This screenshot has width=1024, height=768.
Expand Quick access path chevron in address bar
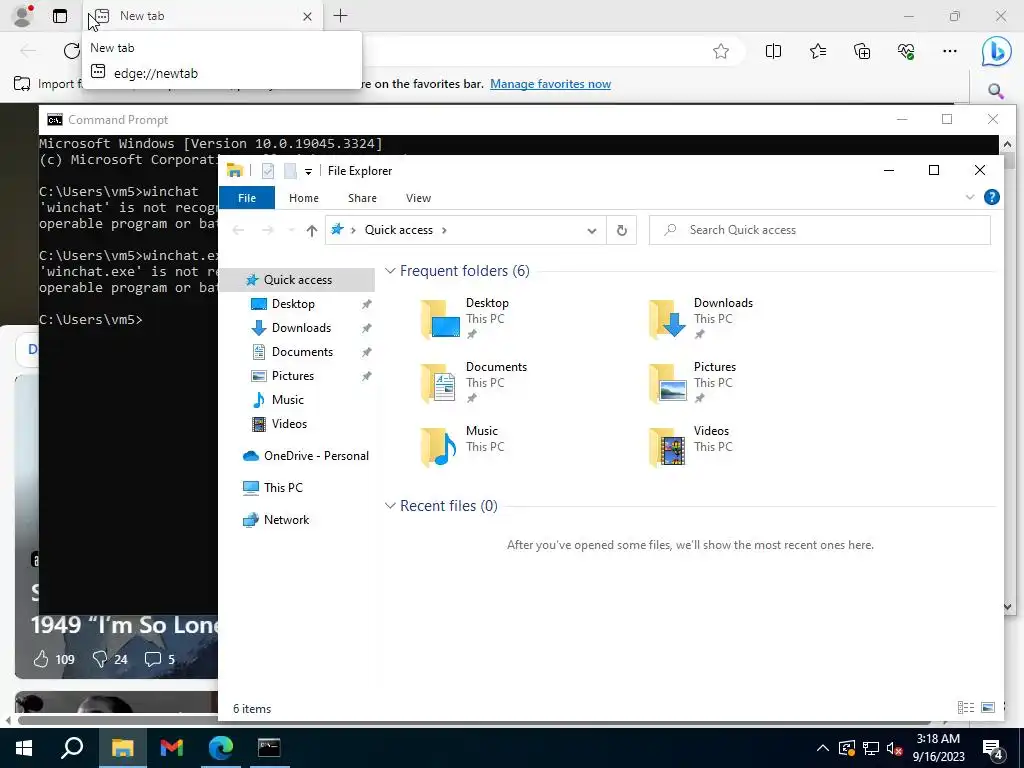click(444, 230)
